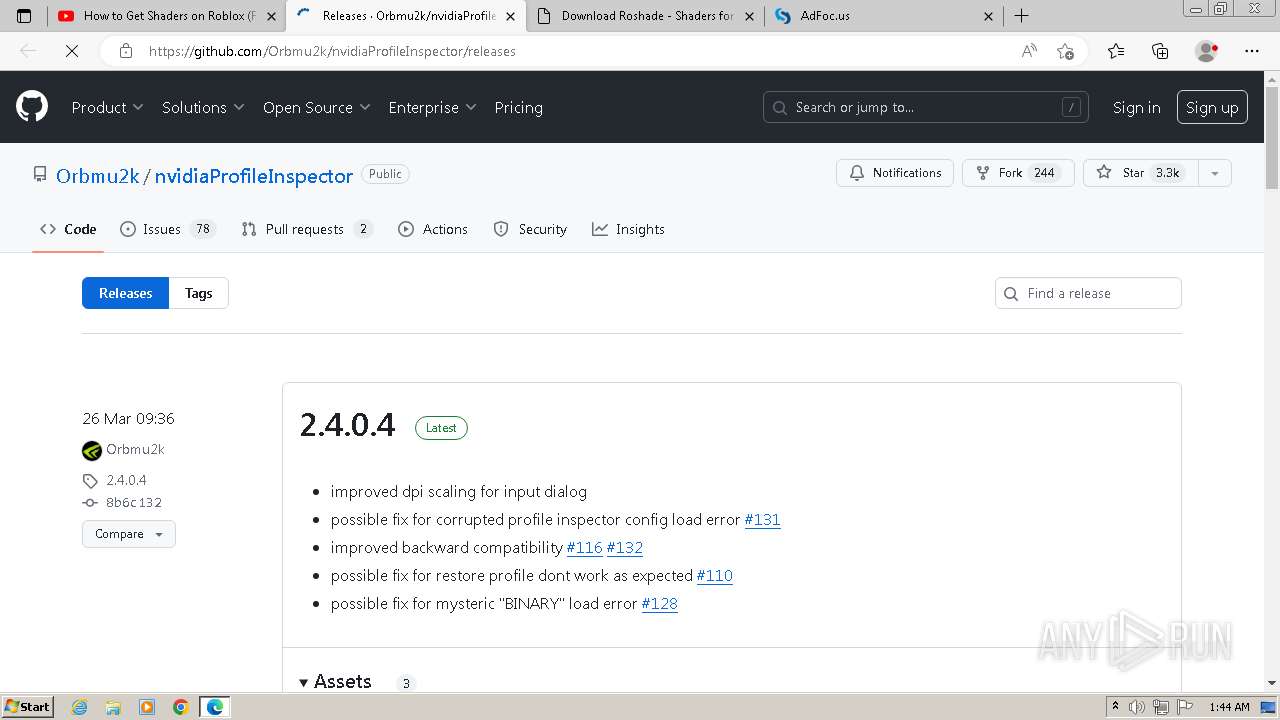Switch to the Issues tab
Screen dimensions: 1280x720
coord(167,229)
